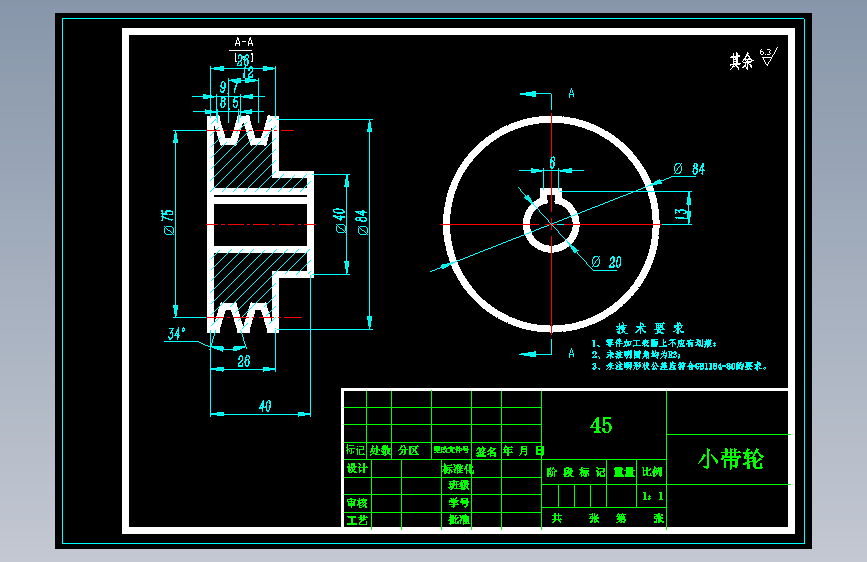
Task: Select the "40" overall width dimension
Action: (x=265, y=406)
